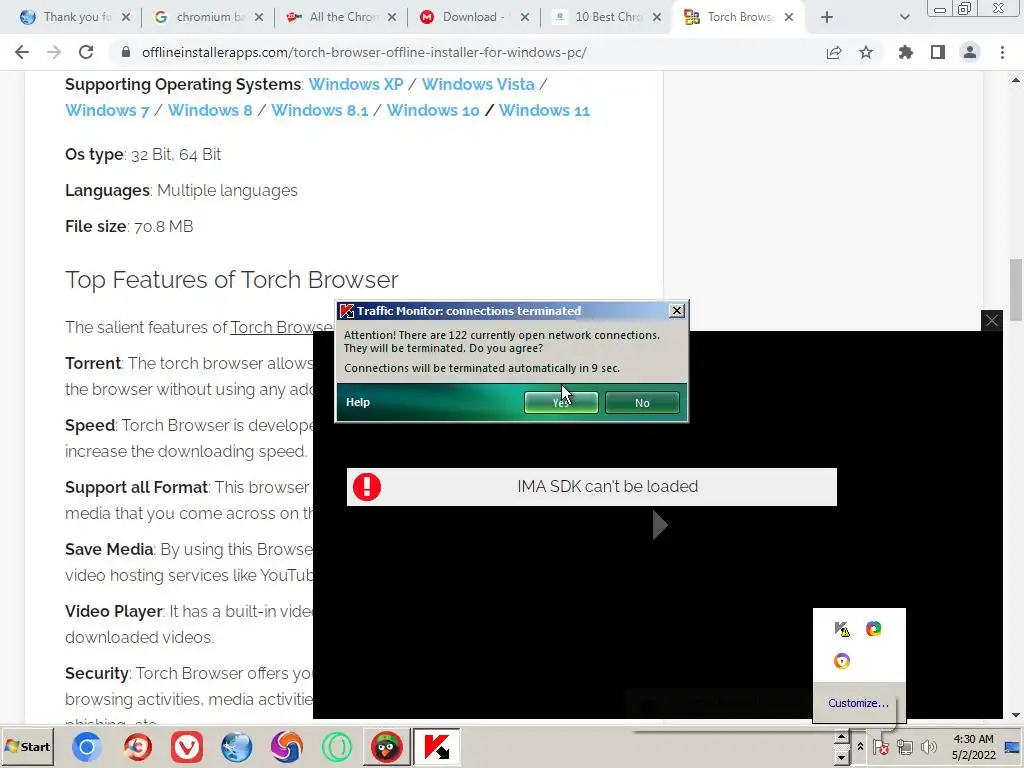Open the blue globe browser on taskbar
Viewport: 1024px width, 768px height.
click(236, 747)
